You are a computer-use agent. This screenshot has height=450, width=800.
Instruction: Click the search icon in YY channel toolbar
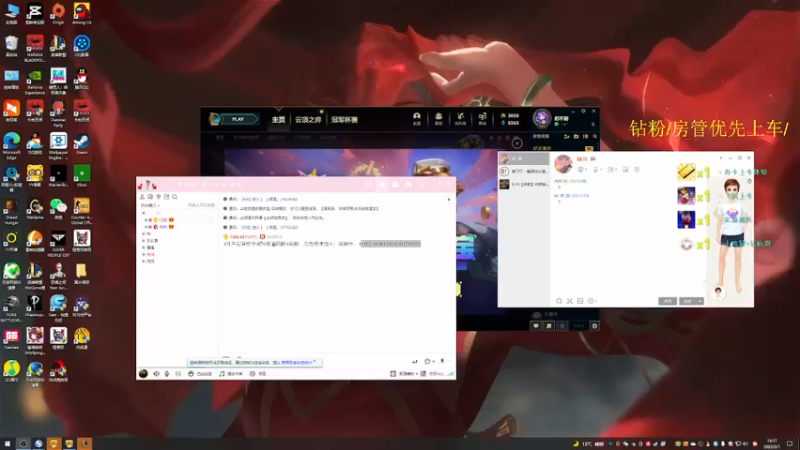(x=174, y=196)
